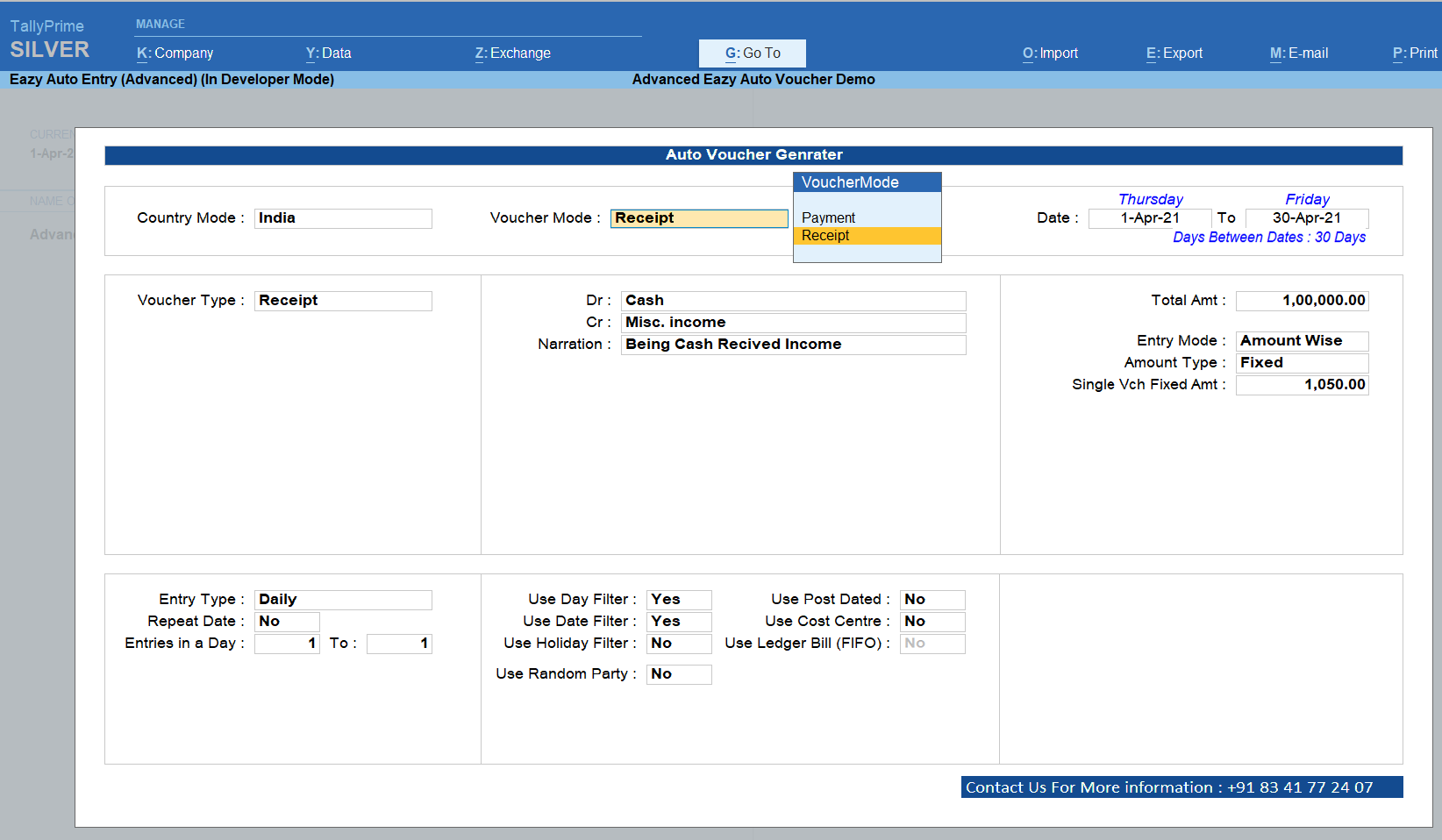Toggle the Use Random Party option
This screenshot has width=1442, height=840.
pyautogui.click(x=679, y=674)
